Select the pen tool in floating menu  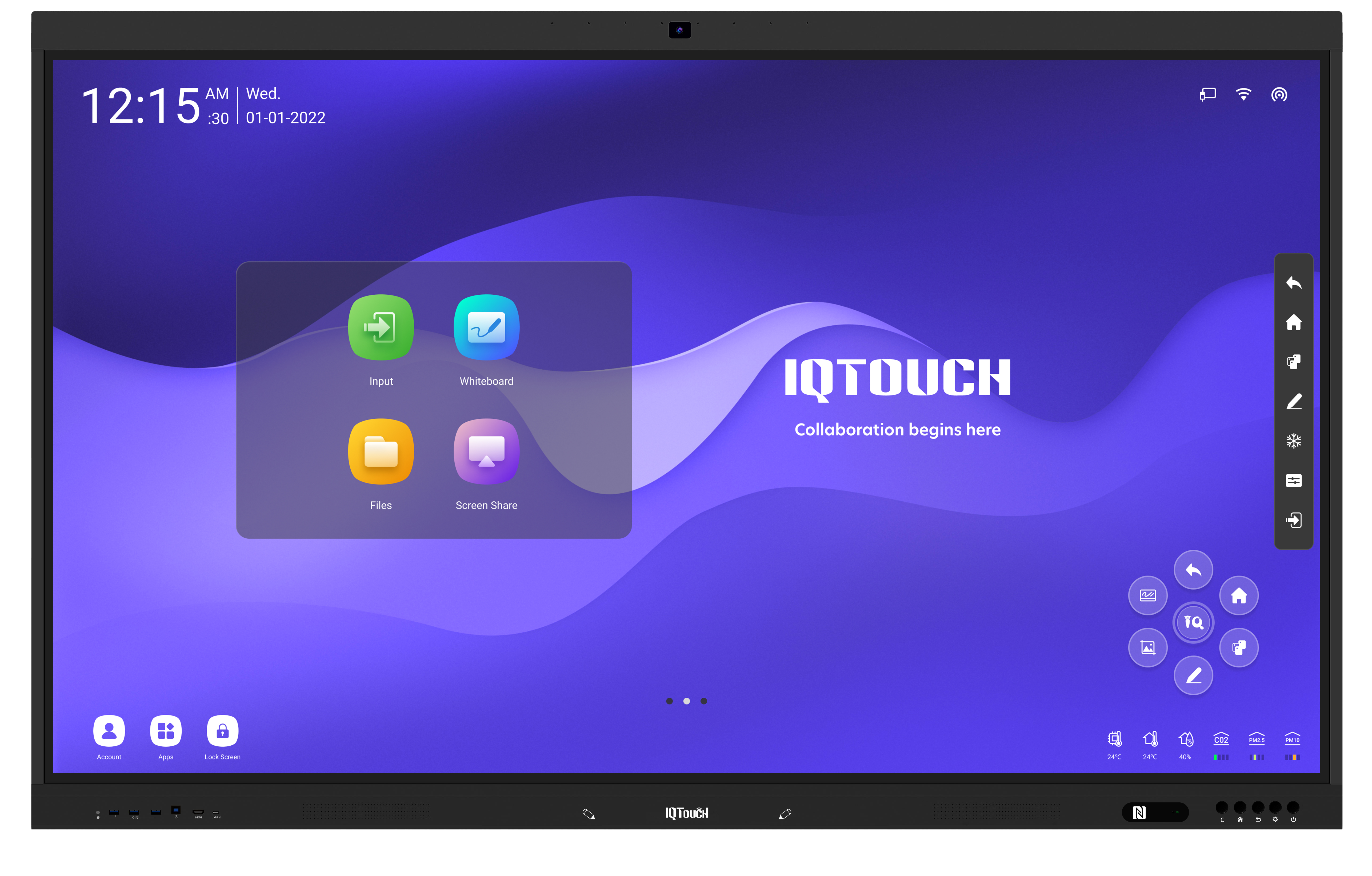click(x=1193, y=675)
